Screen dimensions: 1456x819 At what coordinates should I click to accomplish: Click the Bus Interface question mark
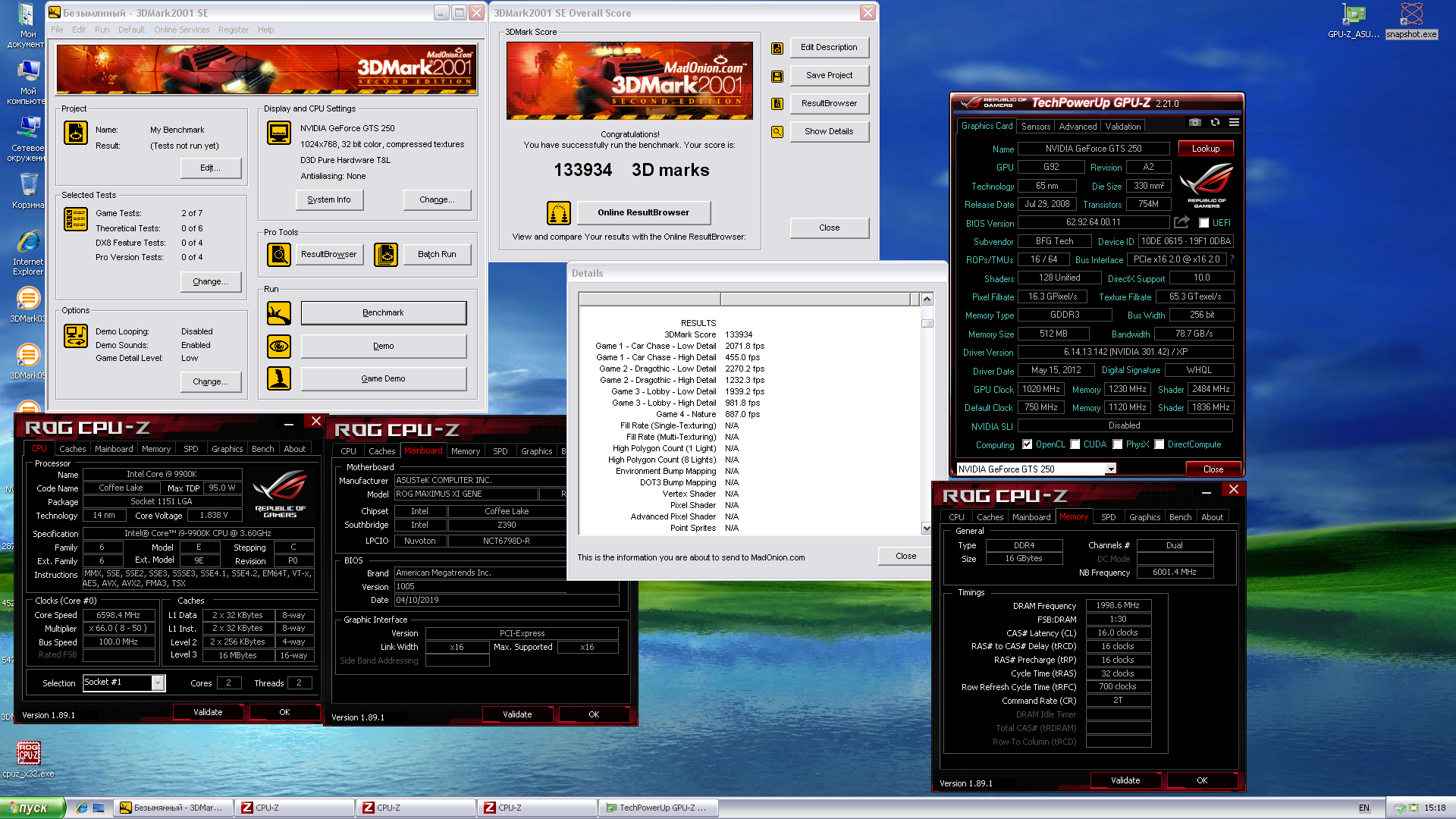point(1232,259)
